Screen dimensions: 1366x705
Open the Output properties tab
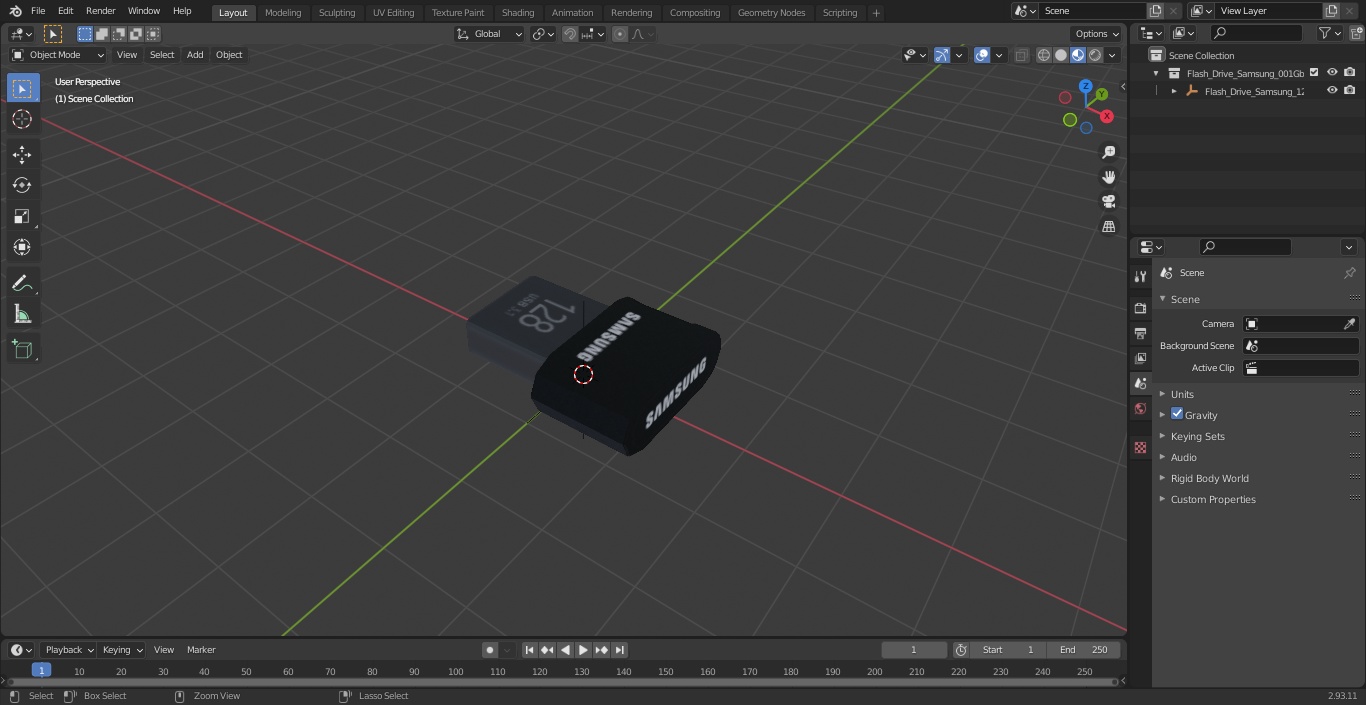click(x=1140, y=333)
